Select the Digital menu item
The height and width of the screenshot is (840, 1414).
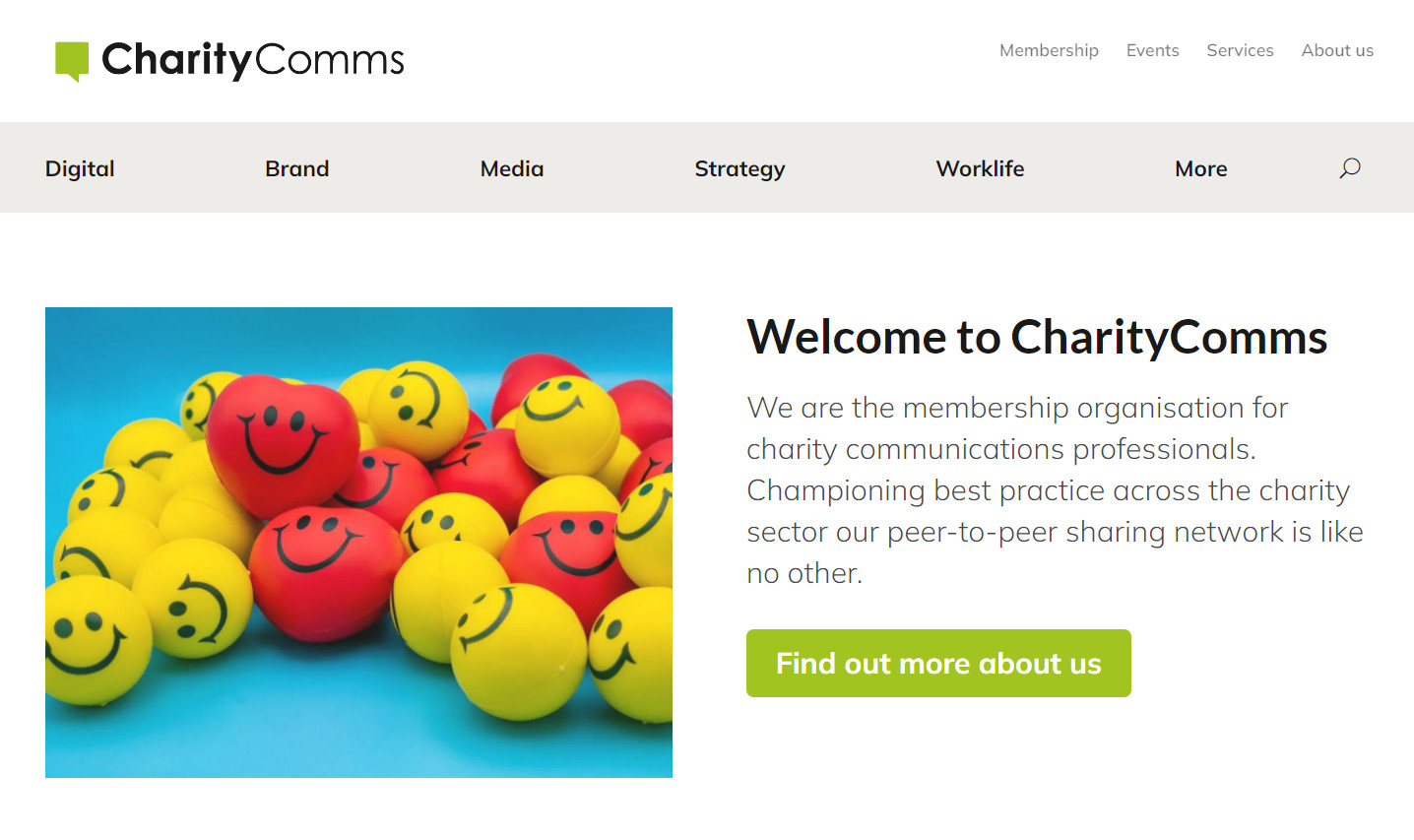pos(80,168)
